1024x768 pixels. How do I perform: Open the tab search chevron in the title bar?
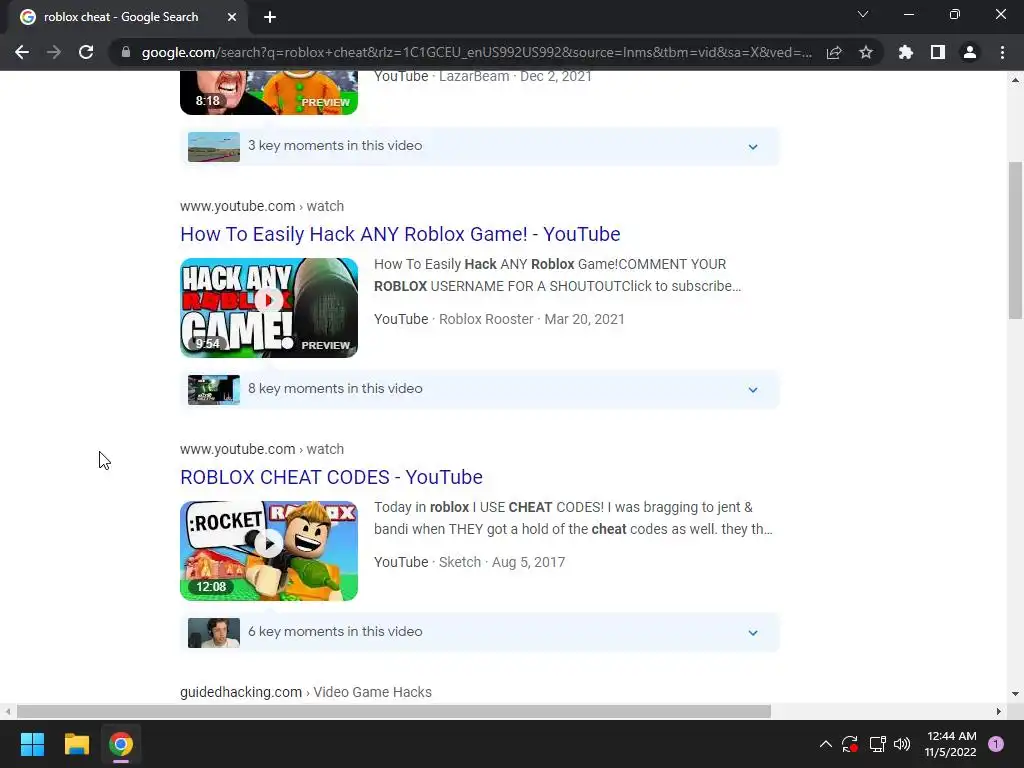click(863, 14)
